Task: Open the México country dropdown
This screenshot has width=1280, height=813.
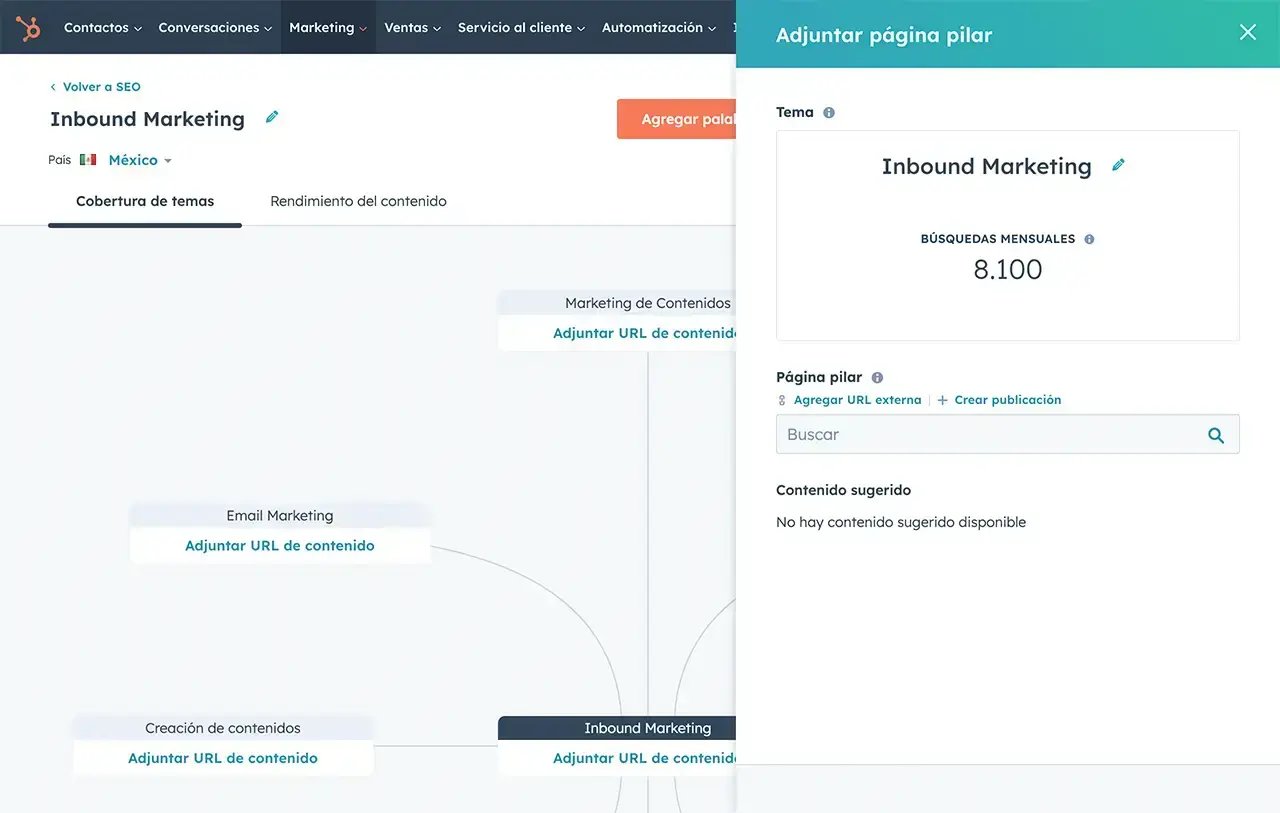Action: 139,160
